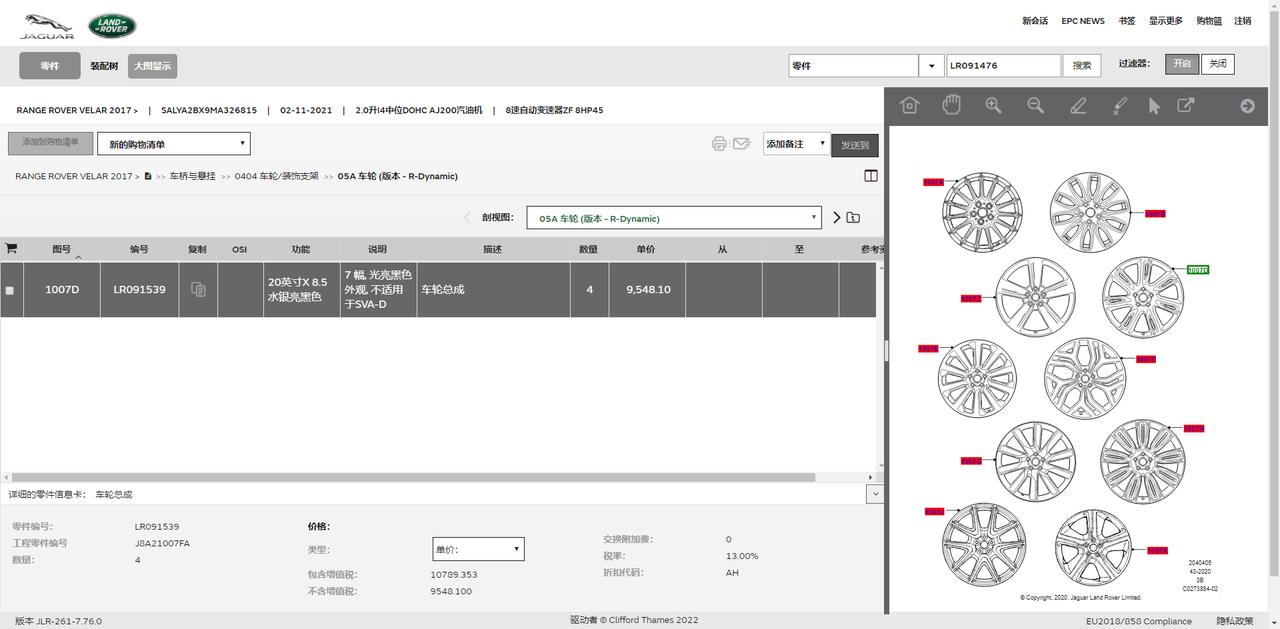The image size is (1280, 629).
Task: Click the copy icon for LR091539
Action: coord(198,289)
